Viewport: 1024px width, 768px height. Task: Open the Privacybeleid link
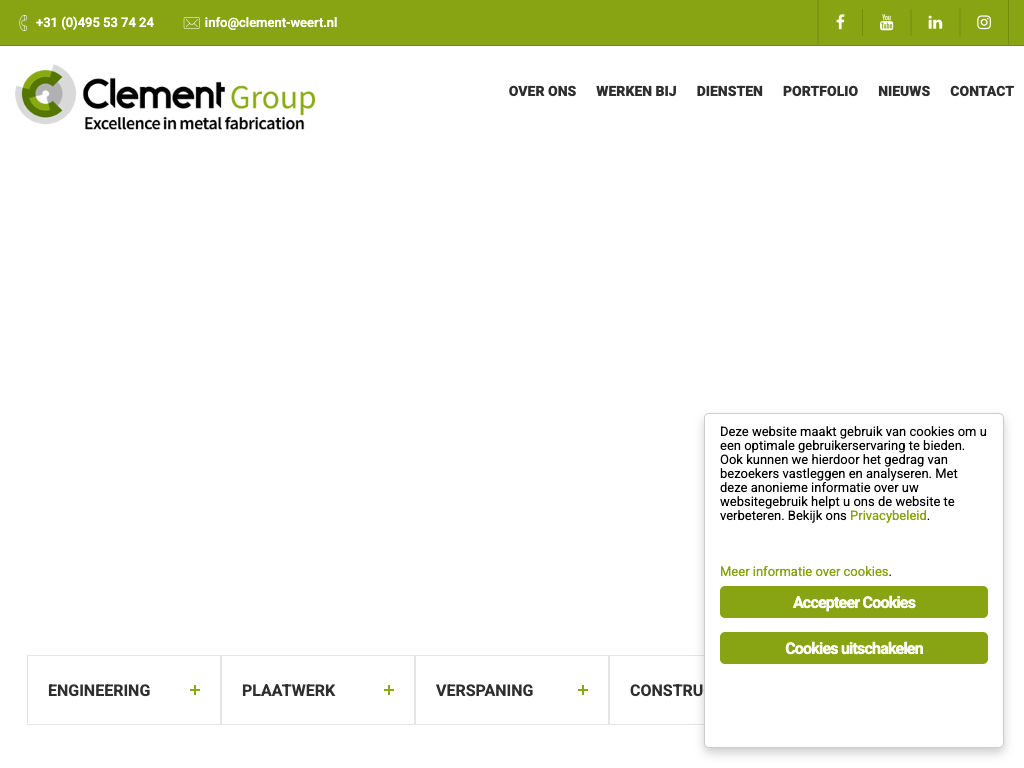[888, 516]
